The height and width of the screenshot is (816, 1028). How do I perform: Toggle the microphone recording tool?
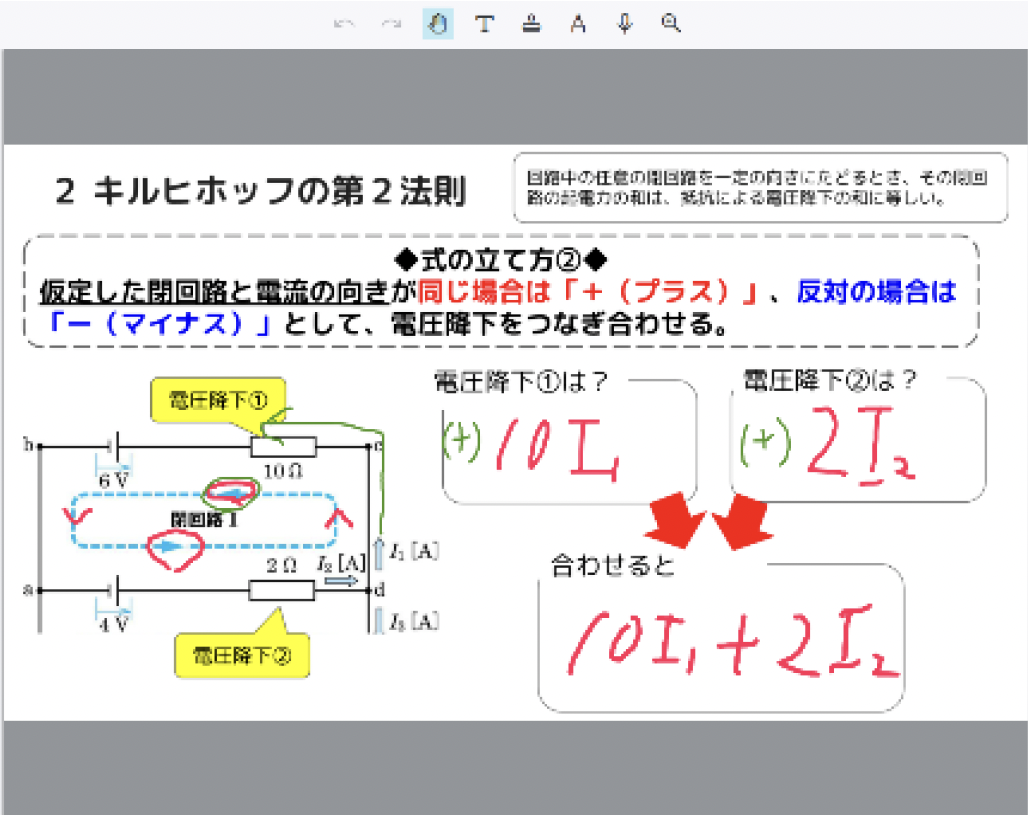click(x=624, y=25)
